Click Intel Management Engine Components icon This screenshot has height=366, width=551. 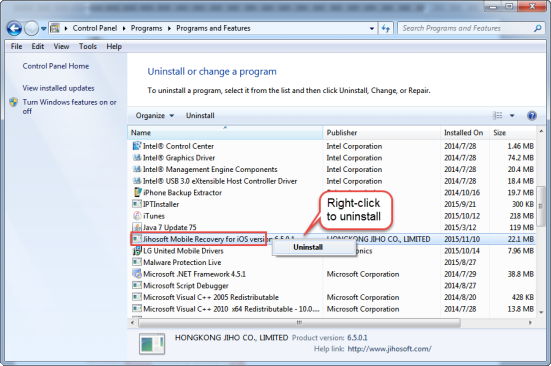tap(137, 169)
